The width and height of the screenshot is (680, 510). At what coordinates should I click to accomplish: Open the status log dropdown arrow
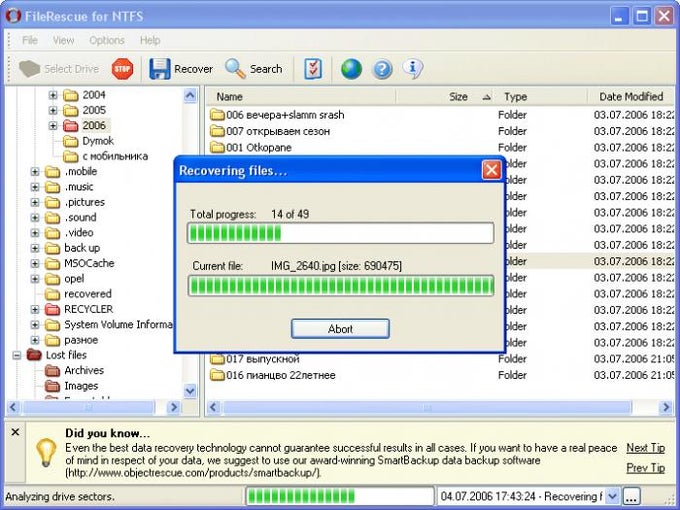tap(612, 496)
